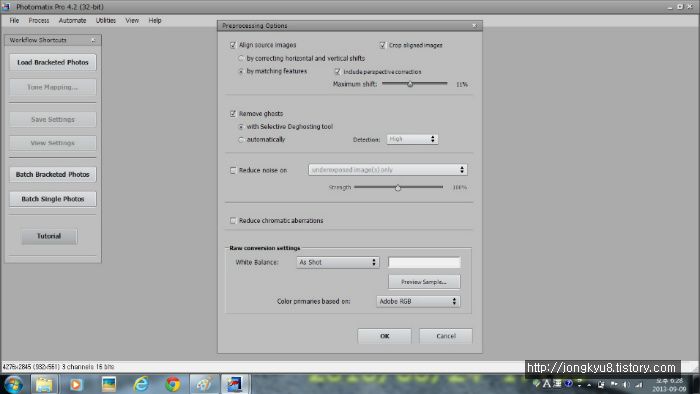Launch Windows Media Player from taskbar
This screenshot has width=700, height=394.
(x=75, y=384)
